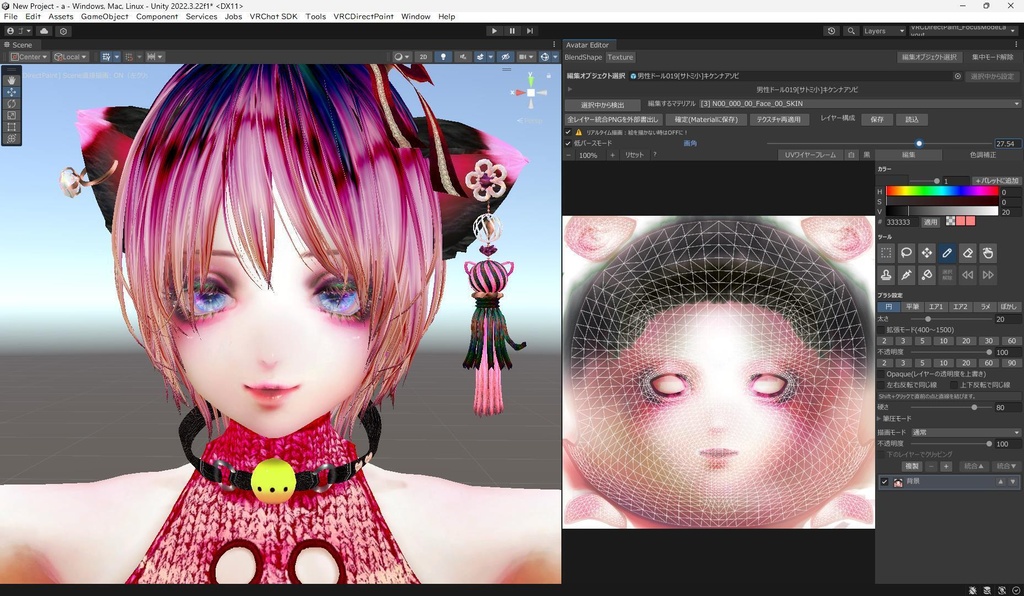Click the redo forward arrows icon
The height and width of the screenshot is (596, 1024).
(x=988, y=275)
